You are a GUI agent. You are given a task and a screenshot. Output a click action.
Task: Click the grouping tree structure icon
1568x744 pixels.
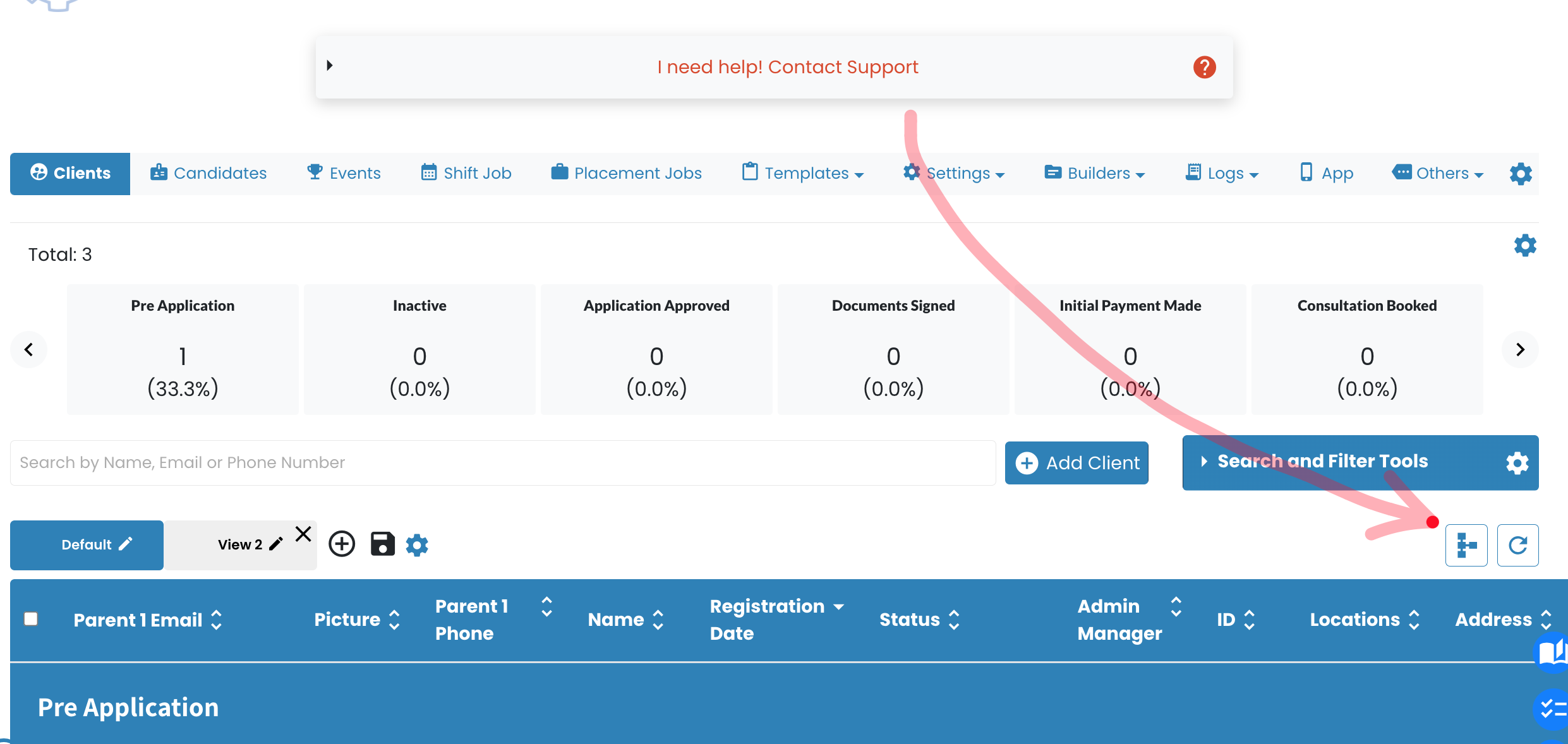coord(1466,545)
